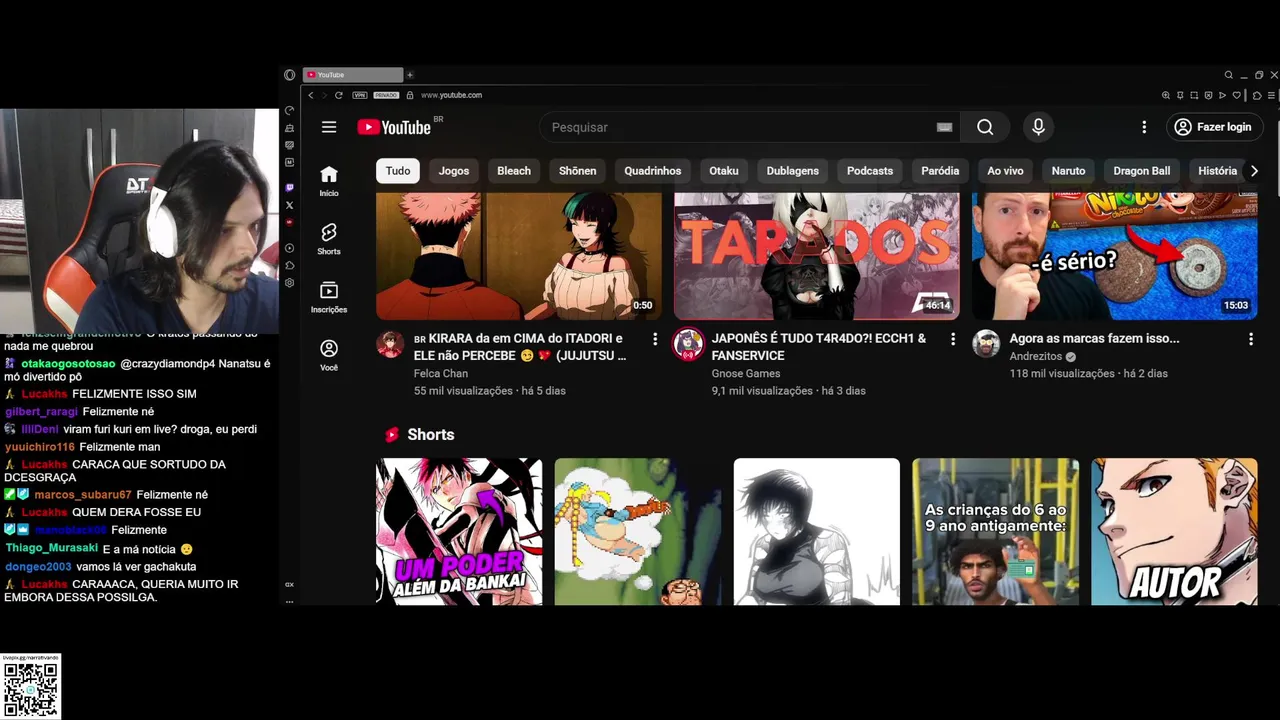Open the Player icon in Opera sidebar
Viewport: 1280px width, 720px height.
tap(290, 248)
